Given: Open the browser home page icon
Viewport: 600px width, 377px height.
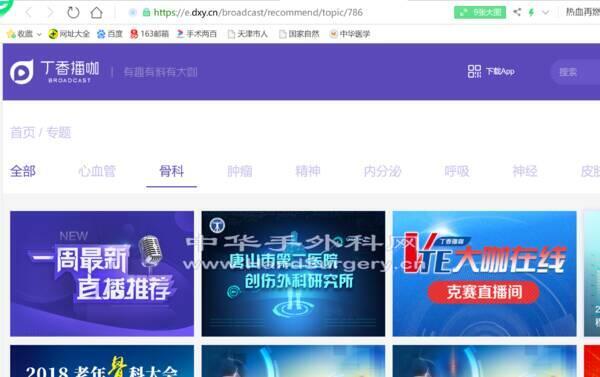Looking at the screenshot, I should coord(96,13).
